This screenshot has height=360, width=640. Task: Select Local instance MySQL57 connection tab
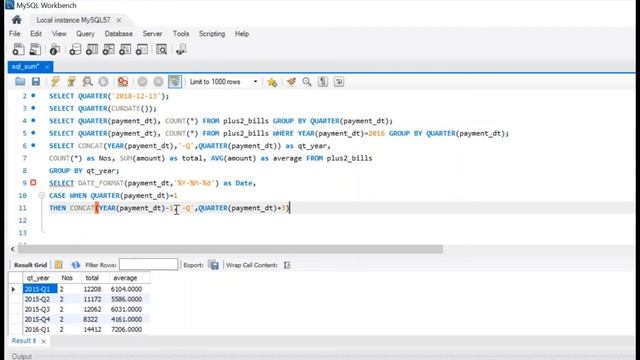(x=73, y=20)
